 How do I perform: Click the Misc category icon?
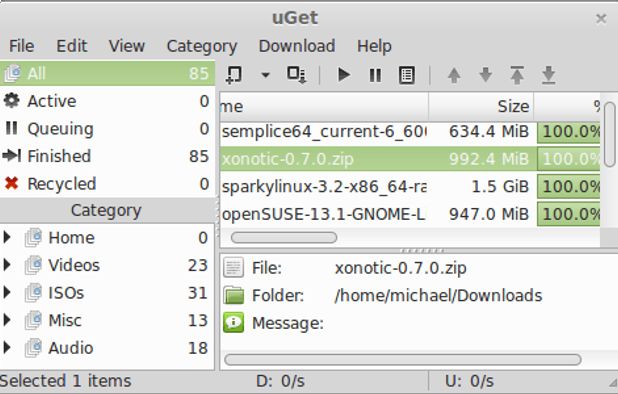tap(33, 320)
